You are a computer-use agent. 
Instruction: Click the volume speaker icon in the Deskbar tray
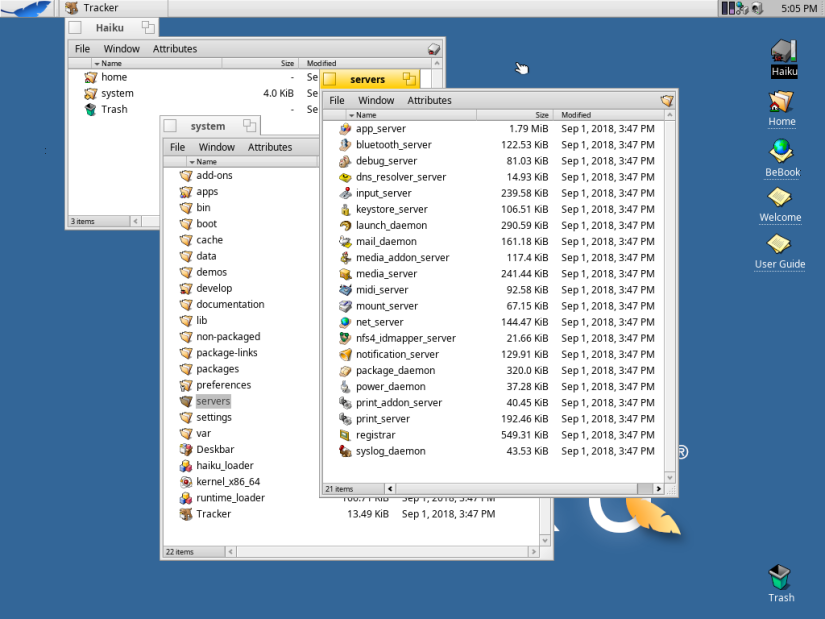[757, 8]
